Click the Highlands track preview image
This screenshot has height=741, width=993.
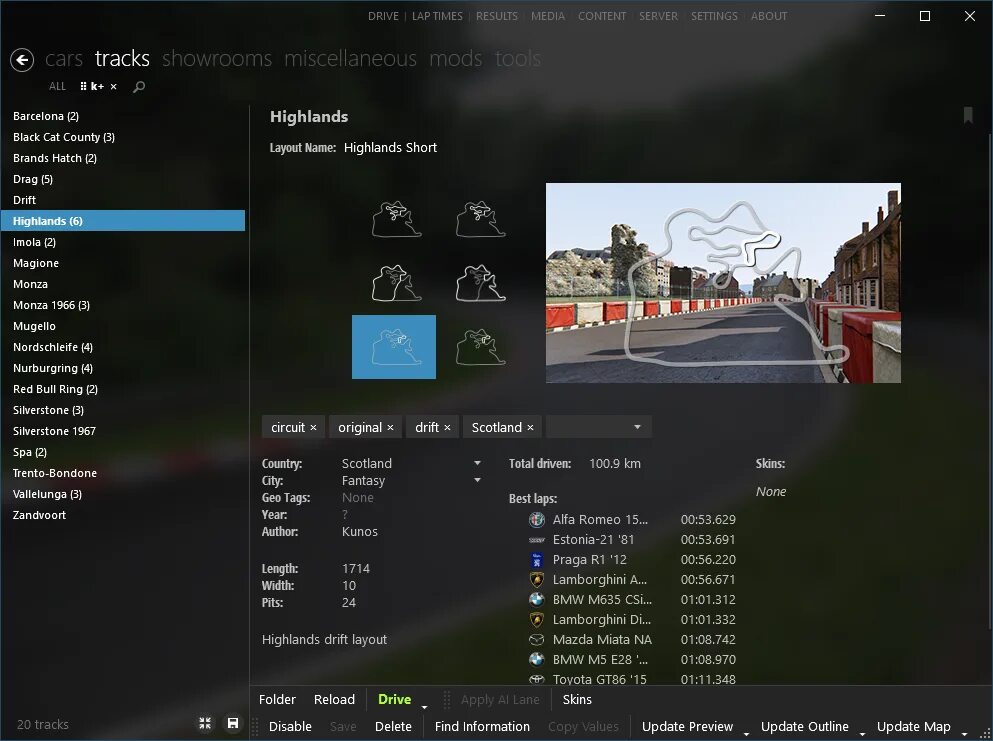(723, 282)
